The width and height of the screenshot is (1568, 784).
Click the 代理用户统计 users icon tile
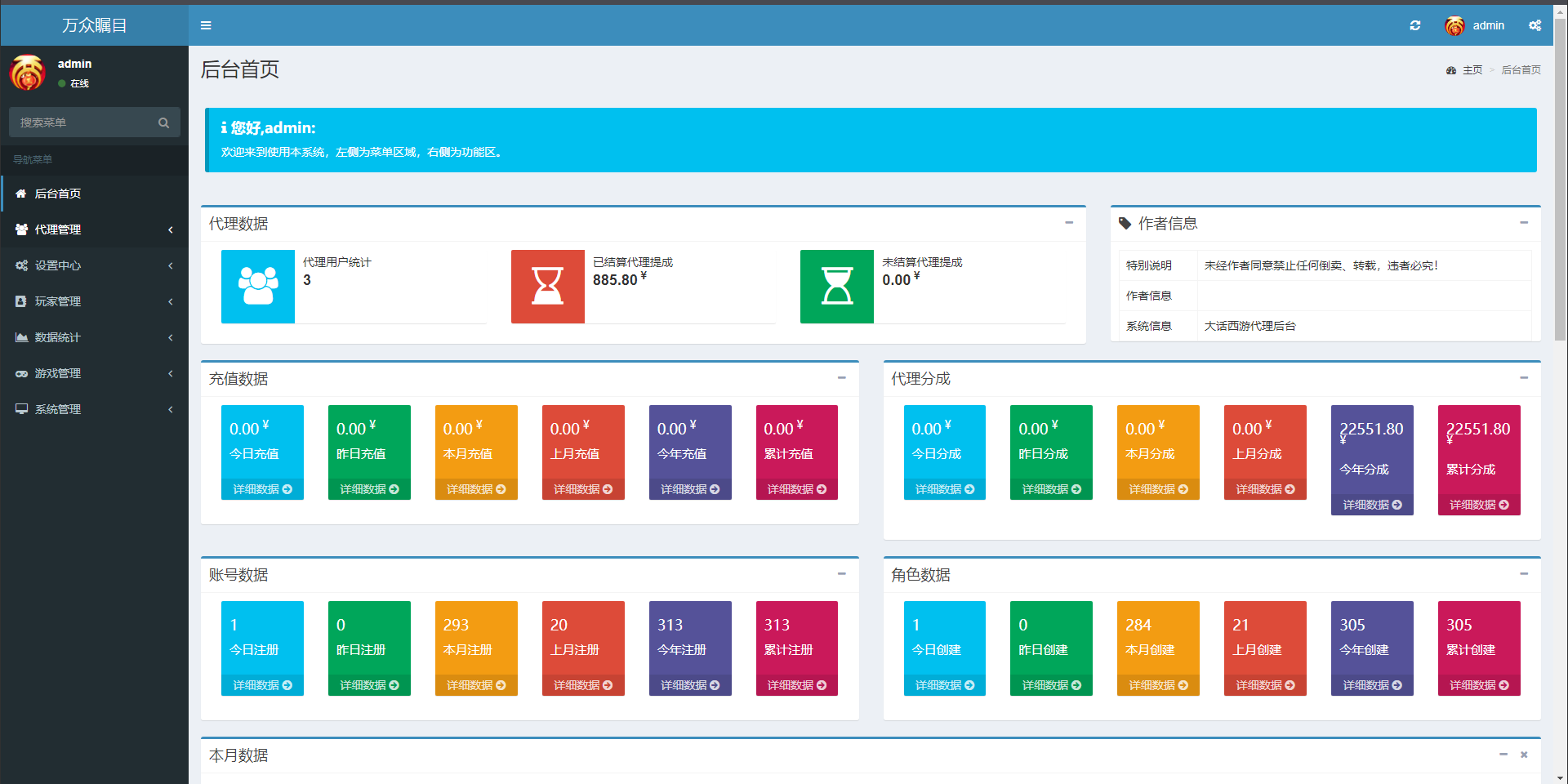coord(258,287)
